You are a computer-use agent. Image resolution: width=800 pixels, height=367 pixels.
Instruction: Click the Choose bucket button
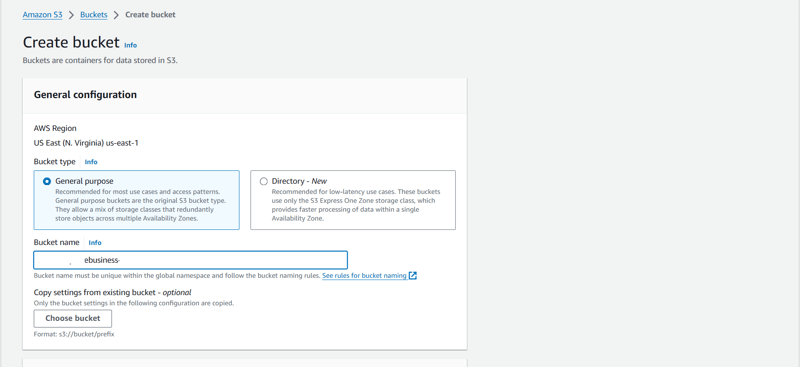[72, 319]
